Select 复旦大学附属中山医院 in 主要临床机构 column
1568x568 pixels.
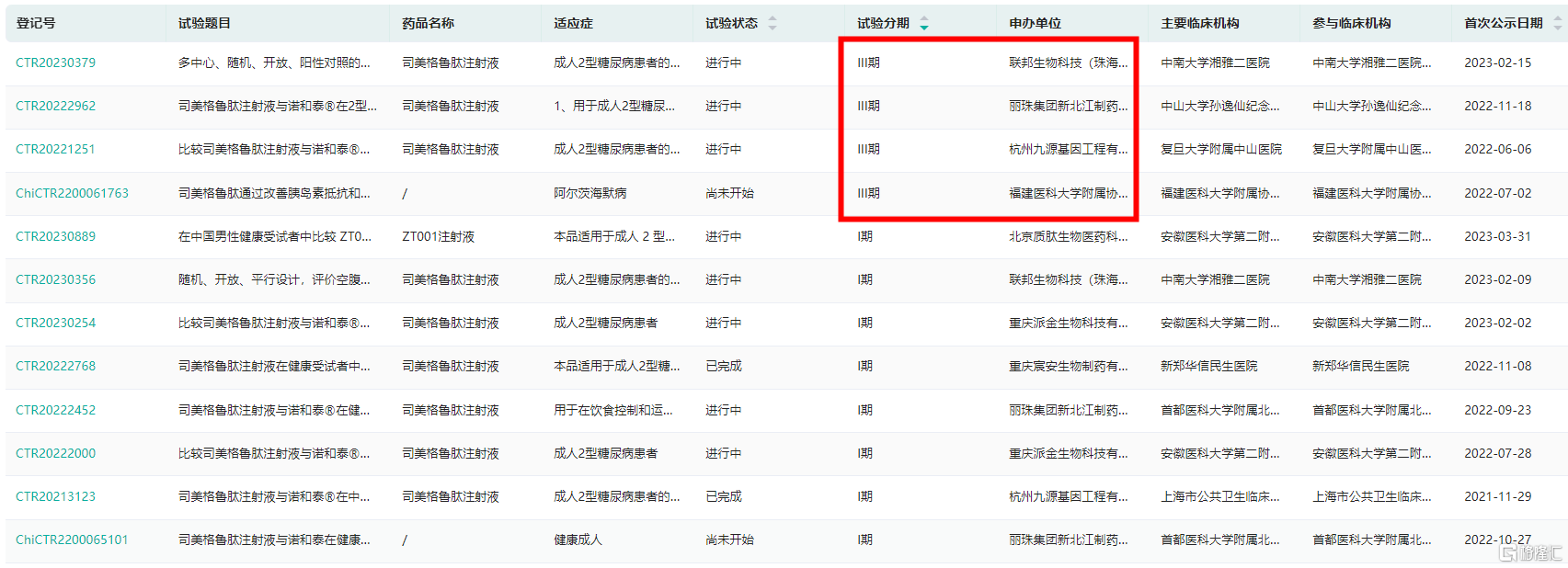[x=1220, y=149]
